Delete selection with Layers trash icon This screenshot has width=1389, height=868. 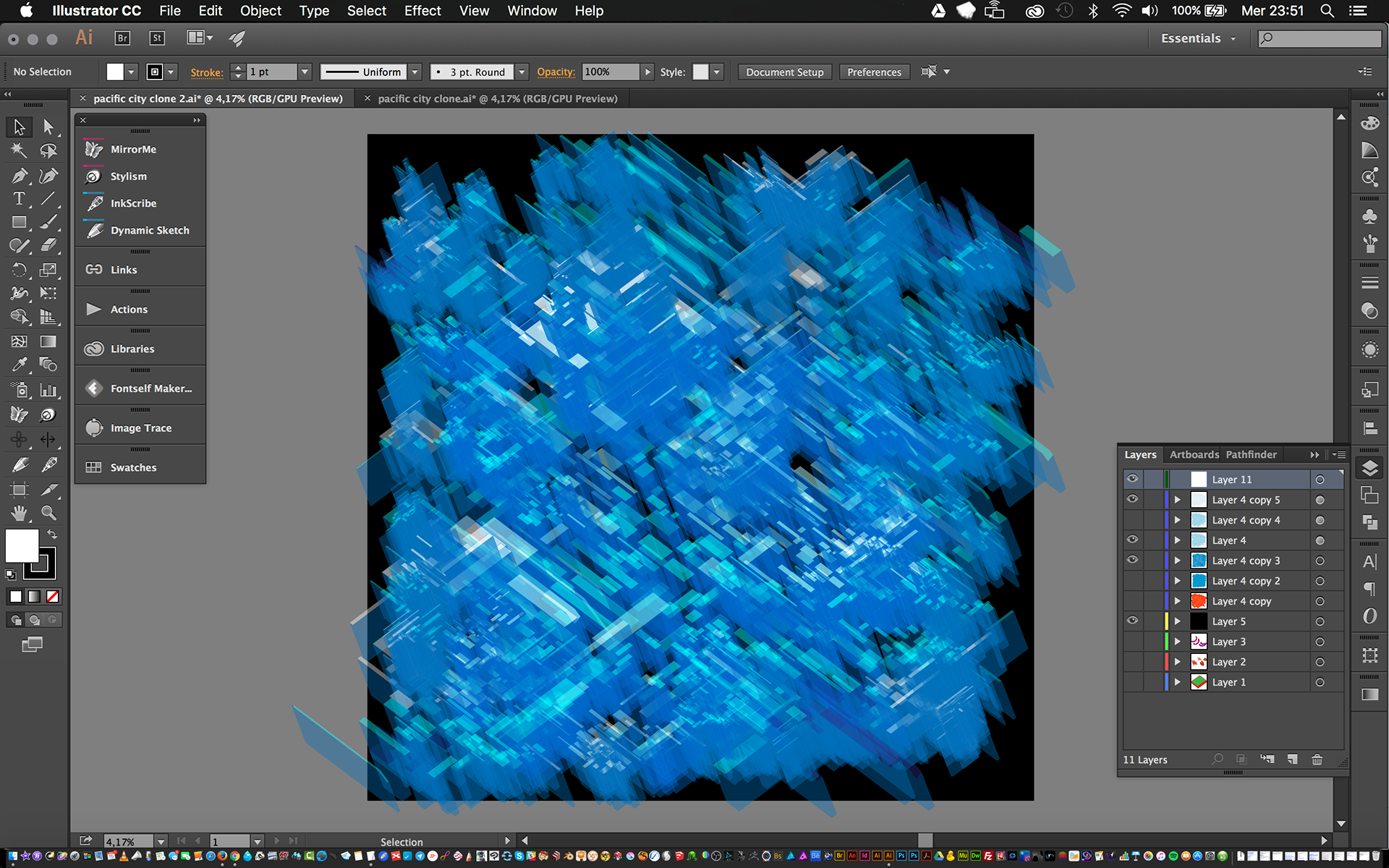point(1317,759)
